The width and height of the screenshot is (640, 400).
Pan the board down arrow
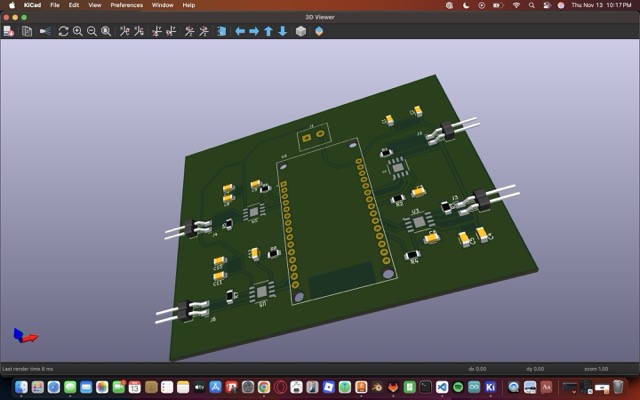click(x=282, y=31)
